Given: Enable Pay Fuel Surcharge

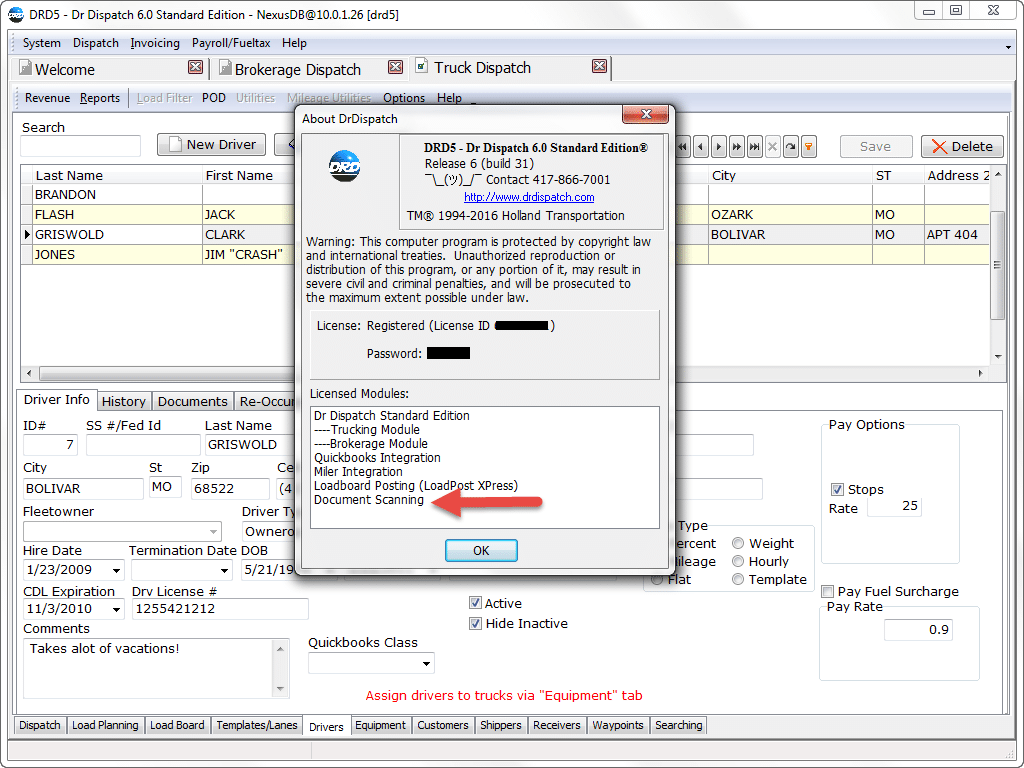Looking at the screenshot, I should coord(827,591).
